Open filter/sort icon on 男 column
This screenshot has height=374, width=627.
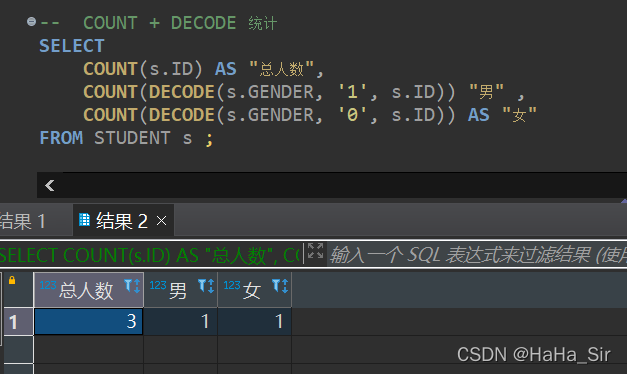pos(206,286)
